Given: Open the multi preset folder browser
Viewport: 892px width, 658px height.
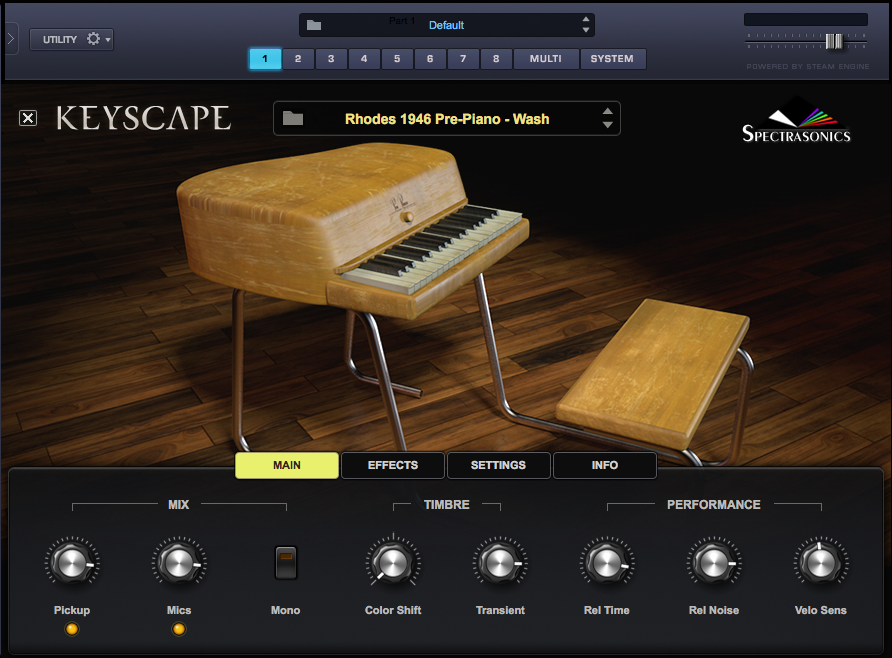Looking at the screenshot, I should pyautogui.click(x=313, y=25).
